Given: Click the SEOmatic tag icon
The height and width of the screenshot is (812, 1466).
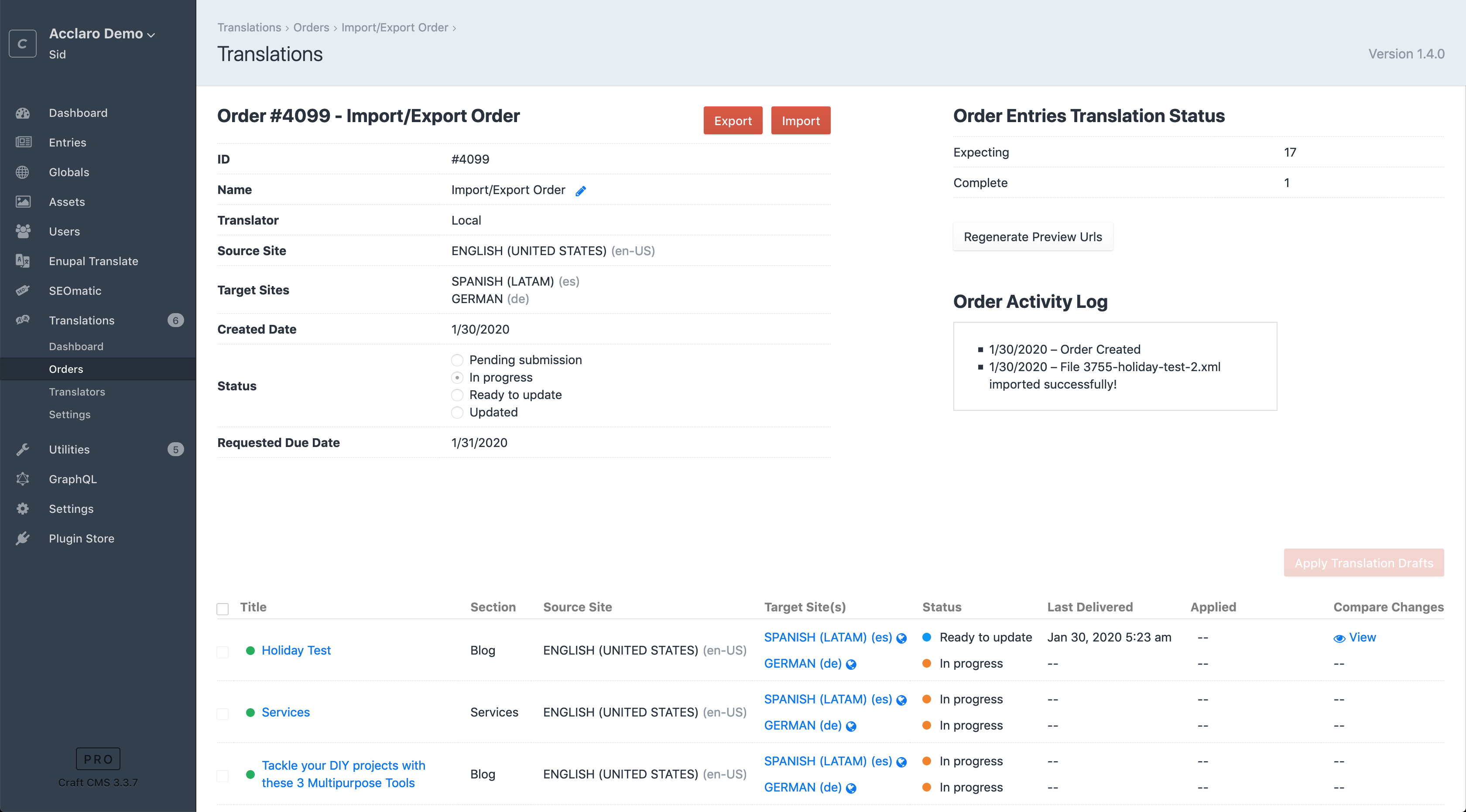Looking at the screenshot, I should [x=23, y=290].
